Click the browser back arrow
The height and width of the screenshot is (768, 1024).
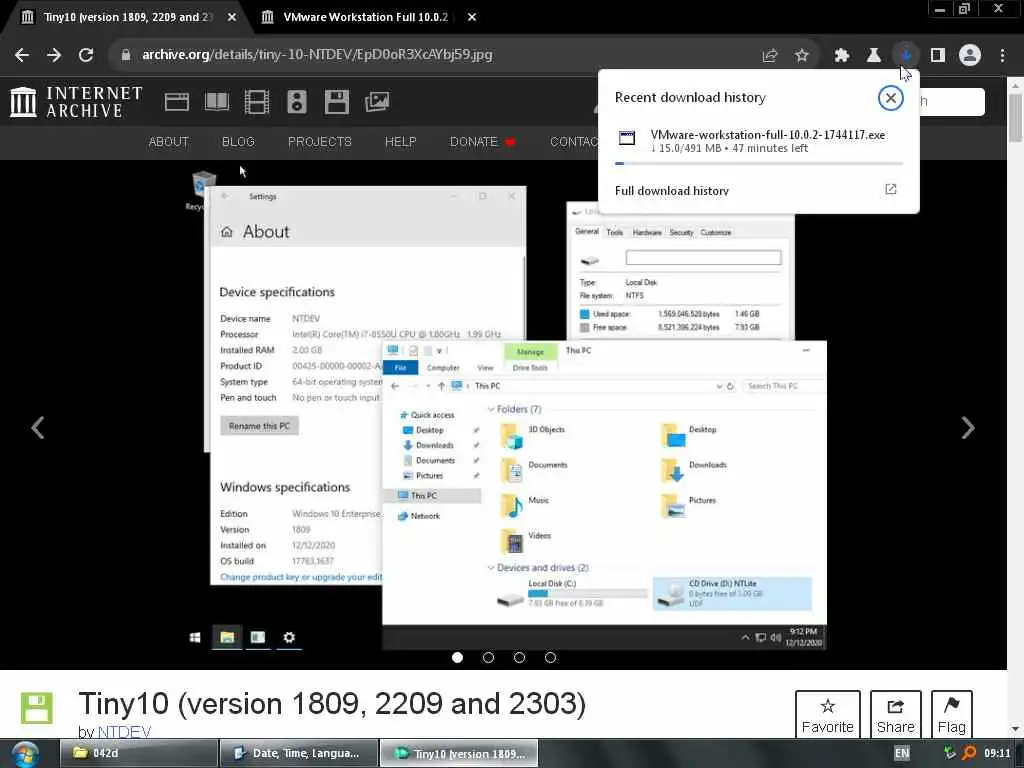(x=22, y=55)
